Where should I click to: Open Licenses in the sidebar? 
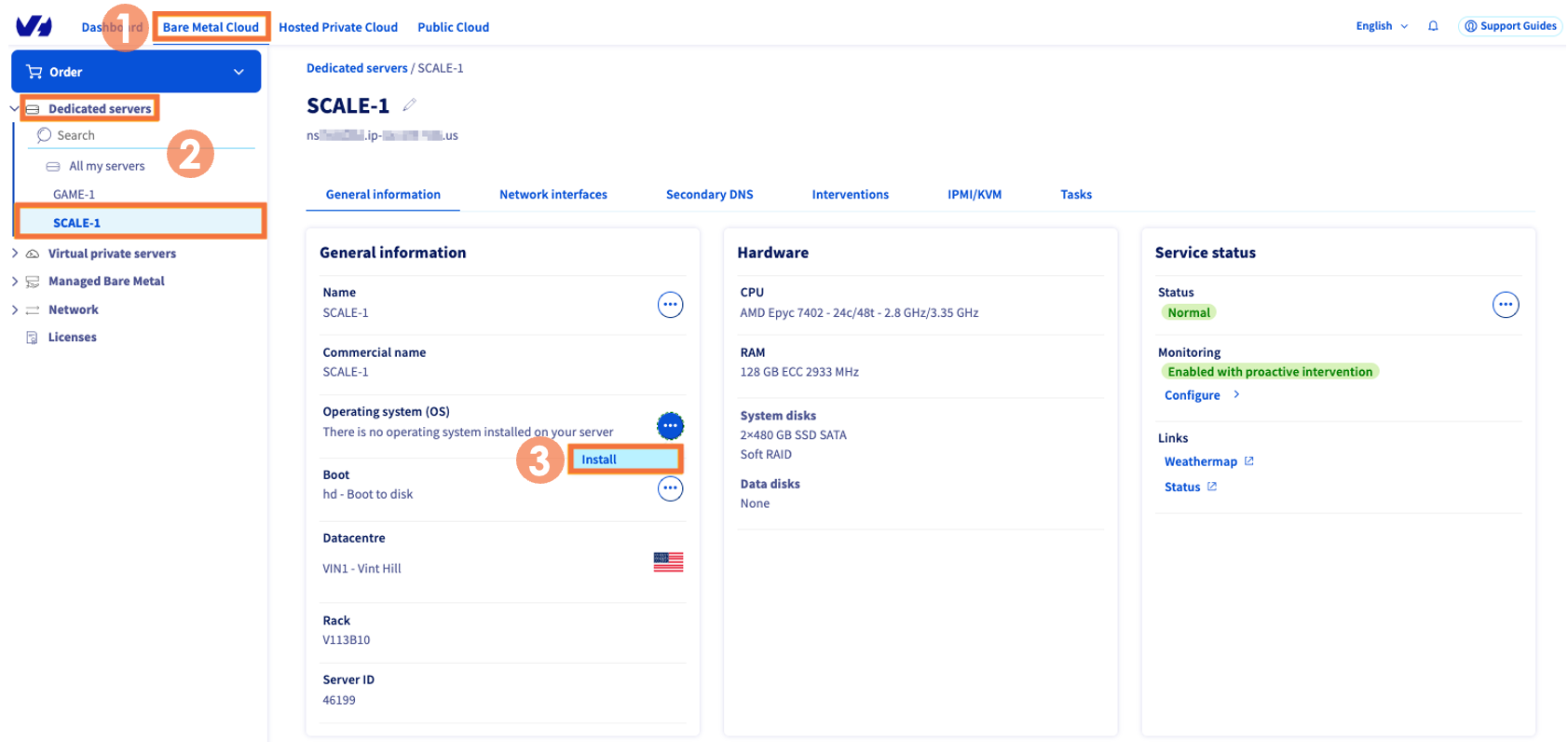[72, 337]
